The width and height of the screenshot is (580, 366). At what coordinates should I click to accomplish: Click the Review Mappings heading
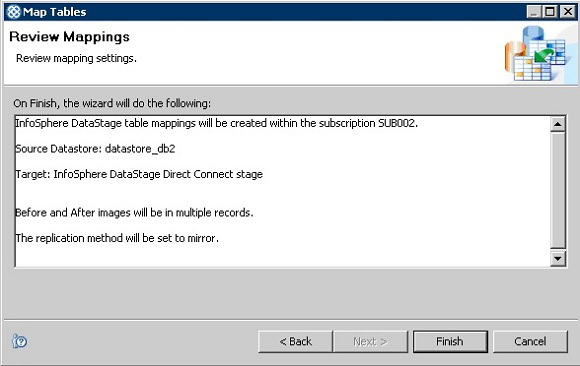click(70, 37)
